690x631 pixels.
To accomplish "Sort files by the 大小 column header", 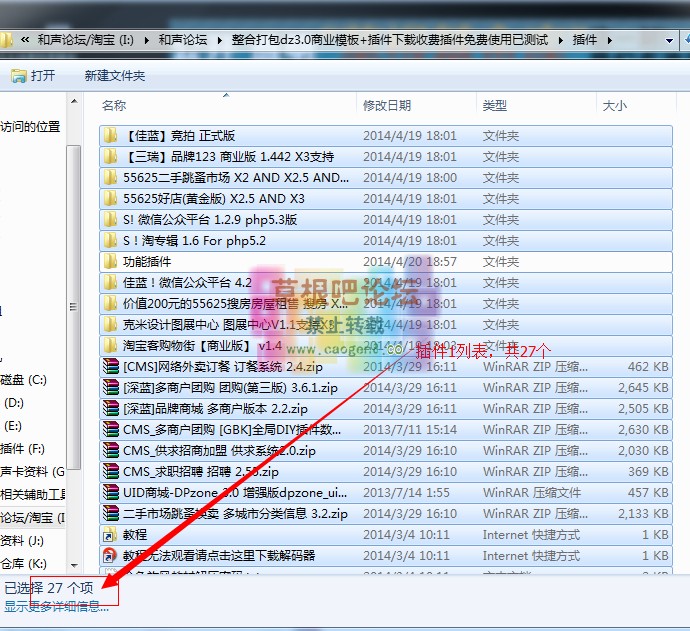I will tap(614, 105).
